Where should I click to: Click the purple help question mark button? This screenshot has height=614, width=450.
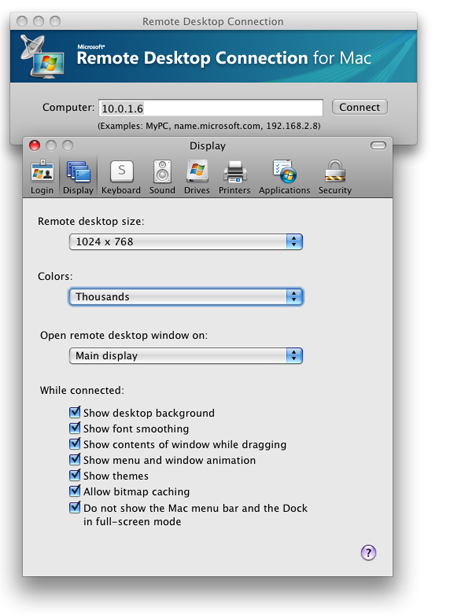pyautogui.click(x=368, y=553)
